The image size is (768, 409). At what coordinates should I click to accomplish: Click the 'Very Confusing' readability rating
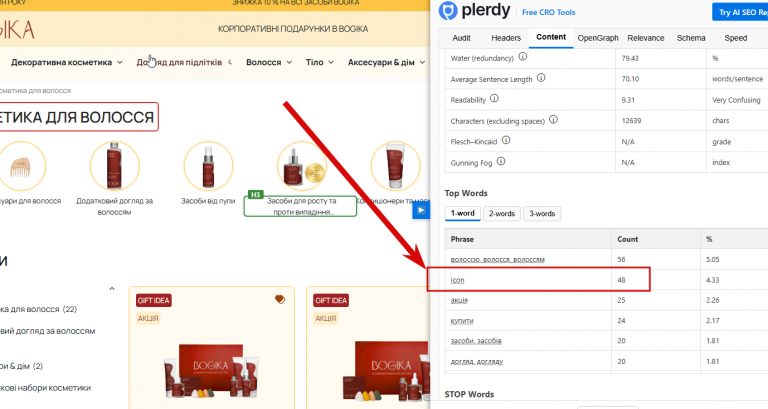click(x=736, y=100)
